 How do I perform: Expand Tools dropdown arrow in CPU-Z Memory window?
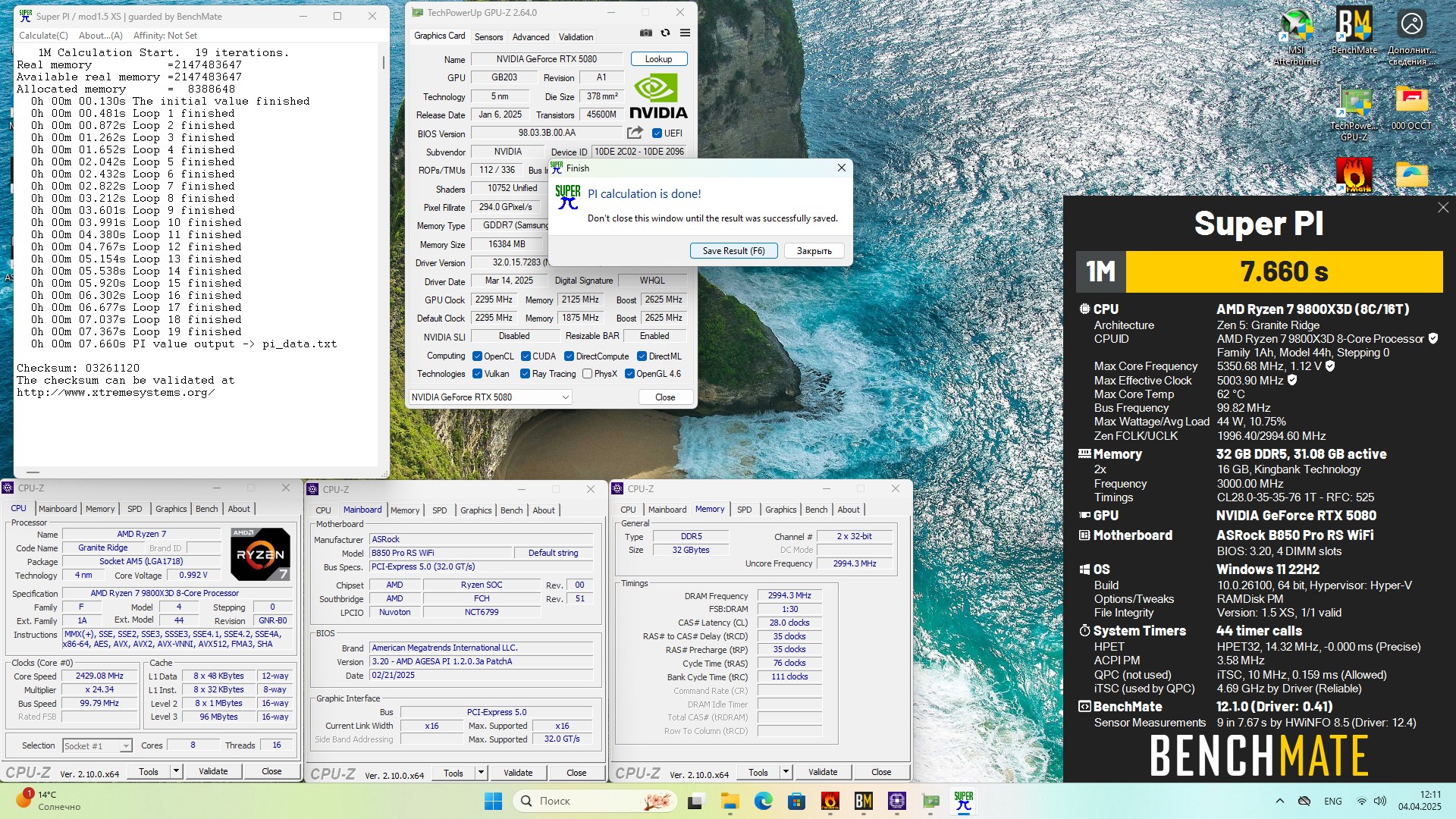pyautogui.click(x=786, y=772)
